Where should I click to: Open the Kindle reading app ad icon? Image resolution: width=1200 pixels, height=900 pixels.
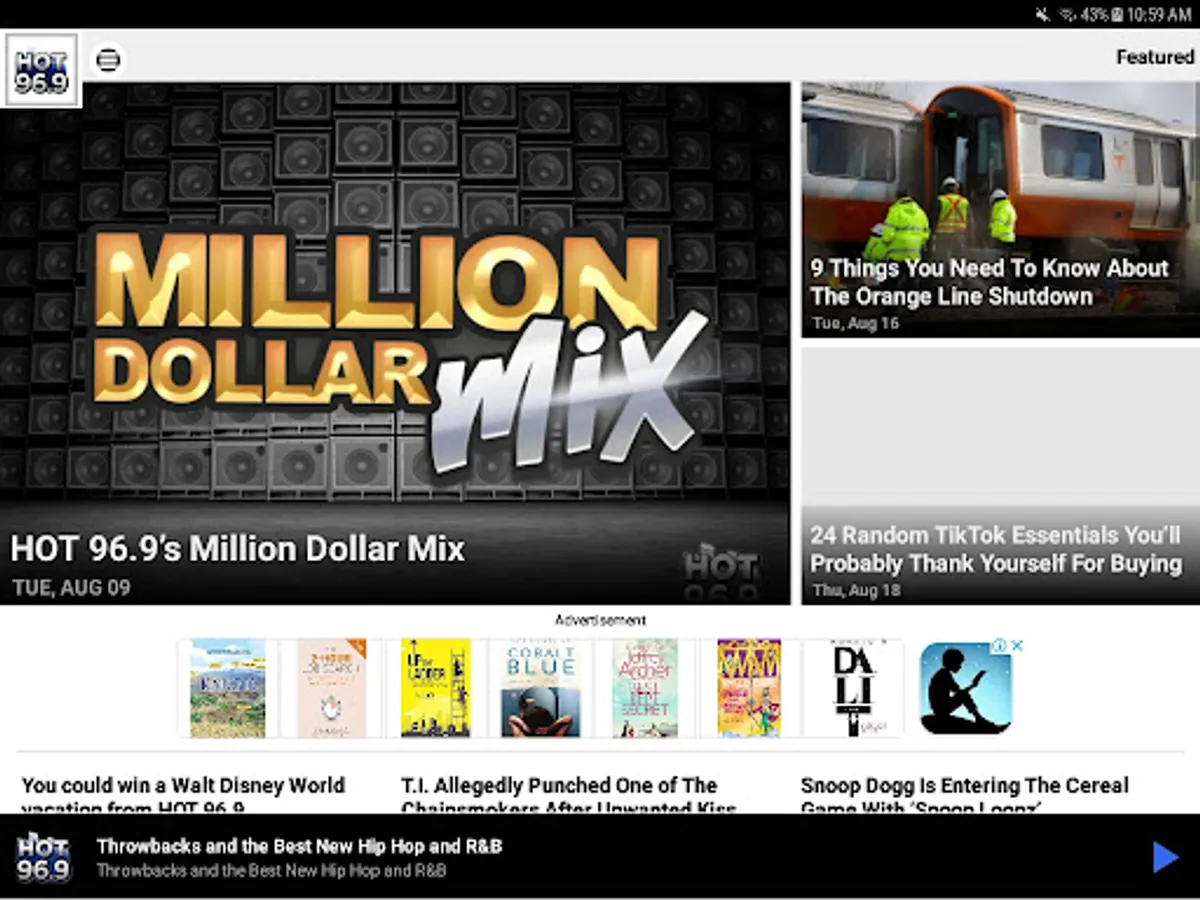(x=965, y=688)
